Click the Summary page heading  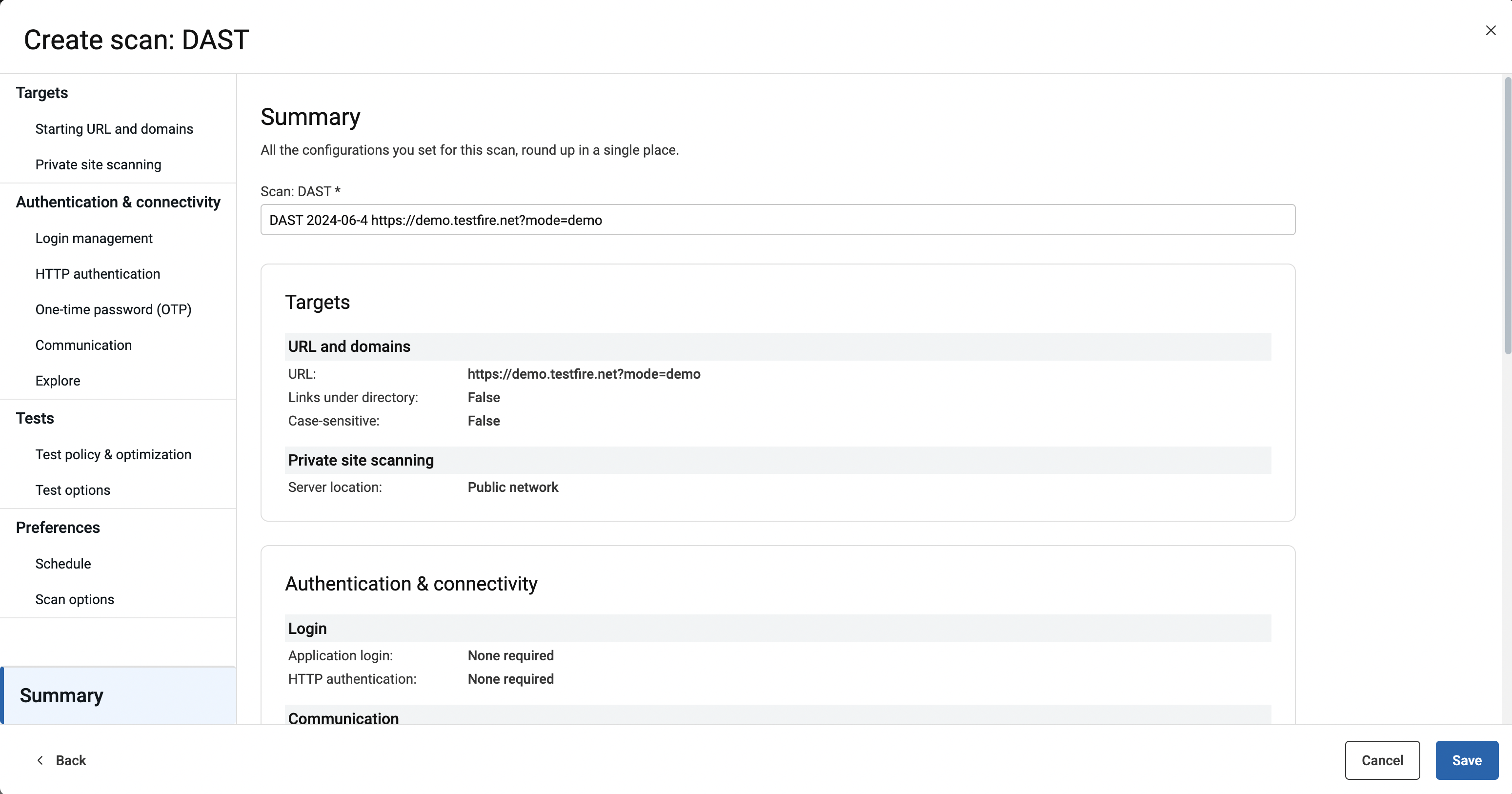pyautogui.click(x=310, y=117)
